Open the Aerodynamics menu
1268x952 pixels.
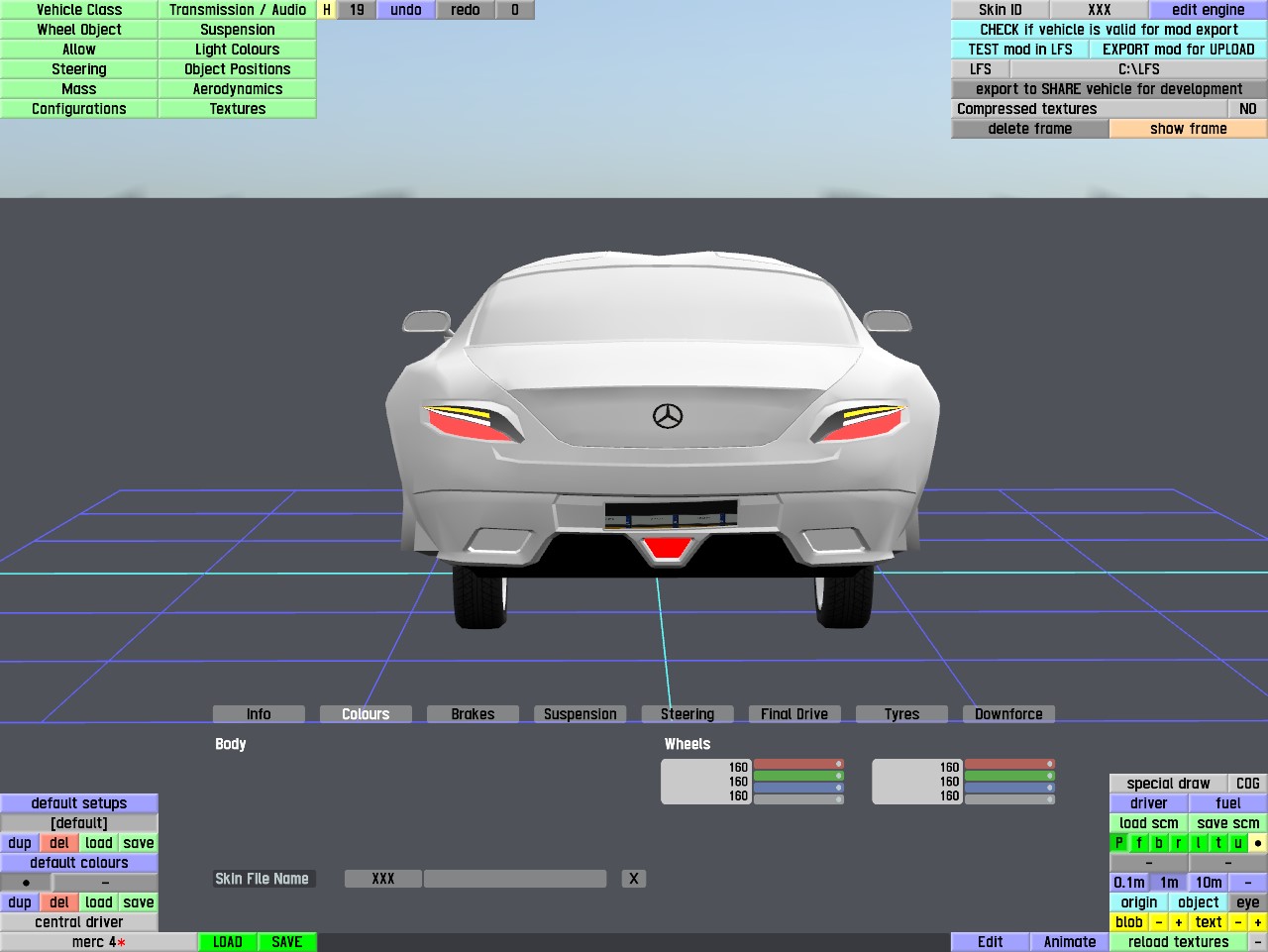[x=238, y=89]
